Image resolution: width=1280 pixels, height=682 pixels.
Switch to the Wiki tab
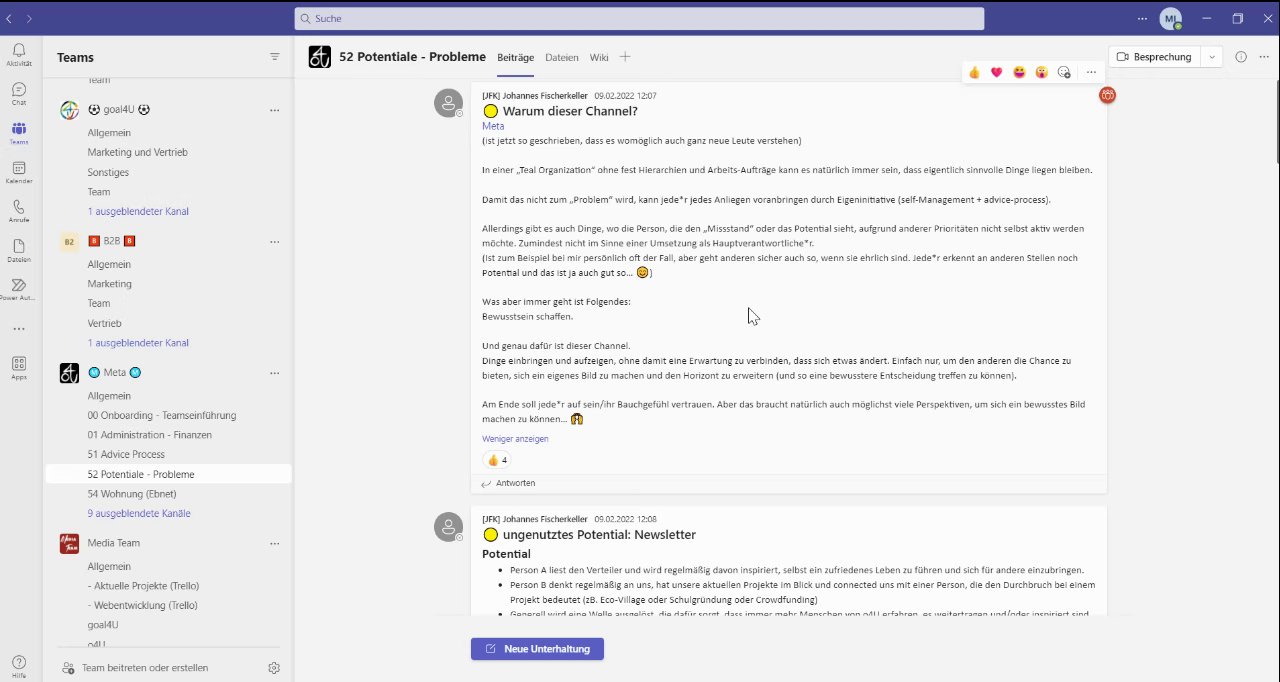click(x=599, y=58)
